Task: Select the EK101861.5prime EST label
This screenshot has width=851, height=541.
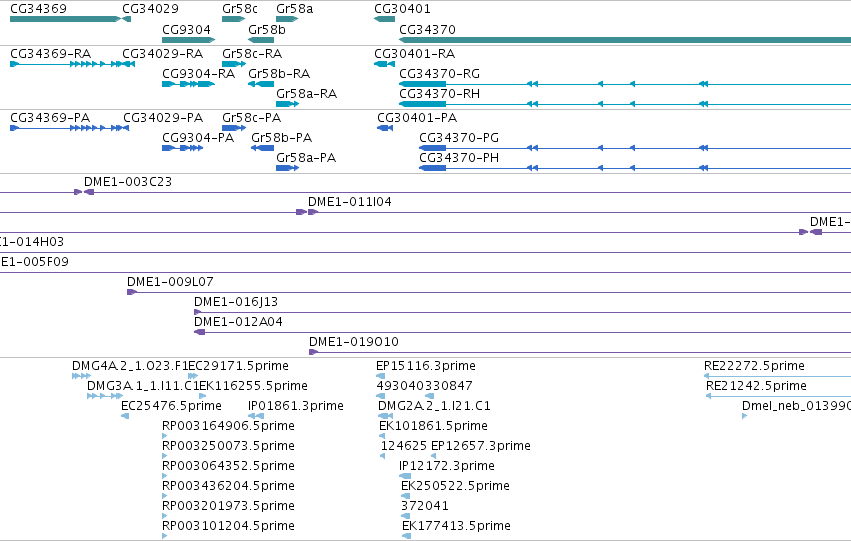Action: (x=433, y=426)
